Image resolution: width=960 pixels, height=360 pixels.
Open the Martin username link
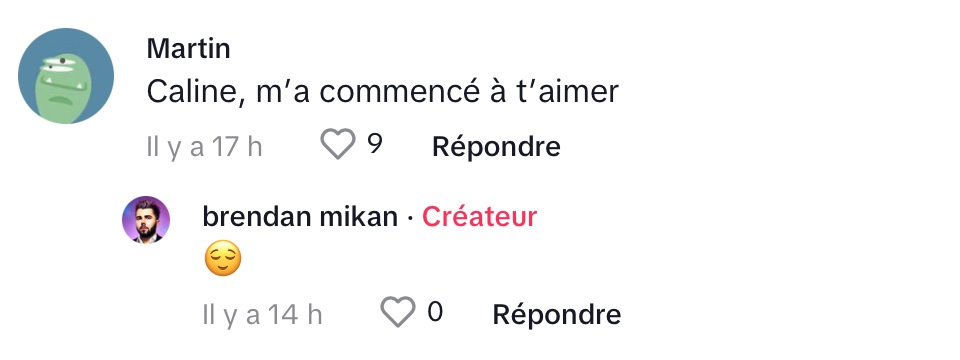pyautogui.click(x=189, y=48)
